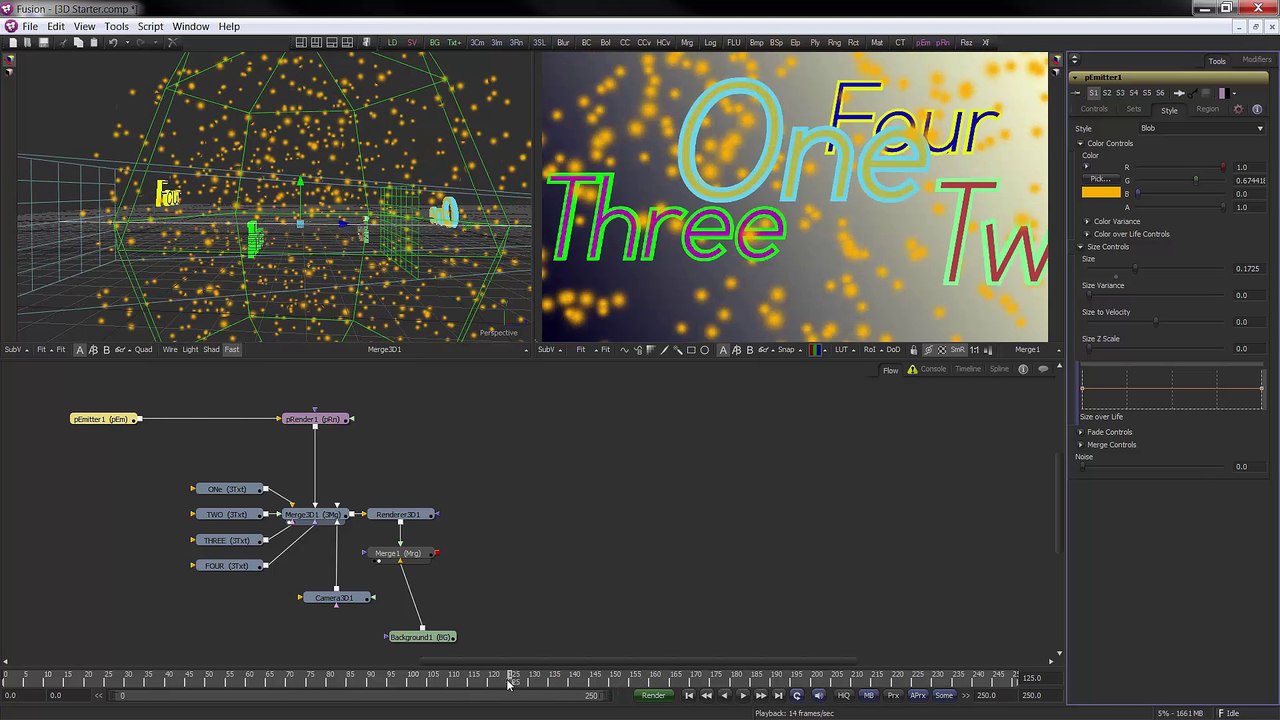Click the Size value field 0.1725
Viewport: 1280px width, 720px height.
point(1248,269)
